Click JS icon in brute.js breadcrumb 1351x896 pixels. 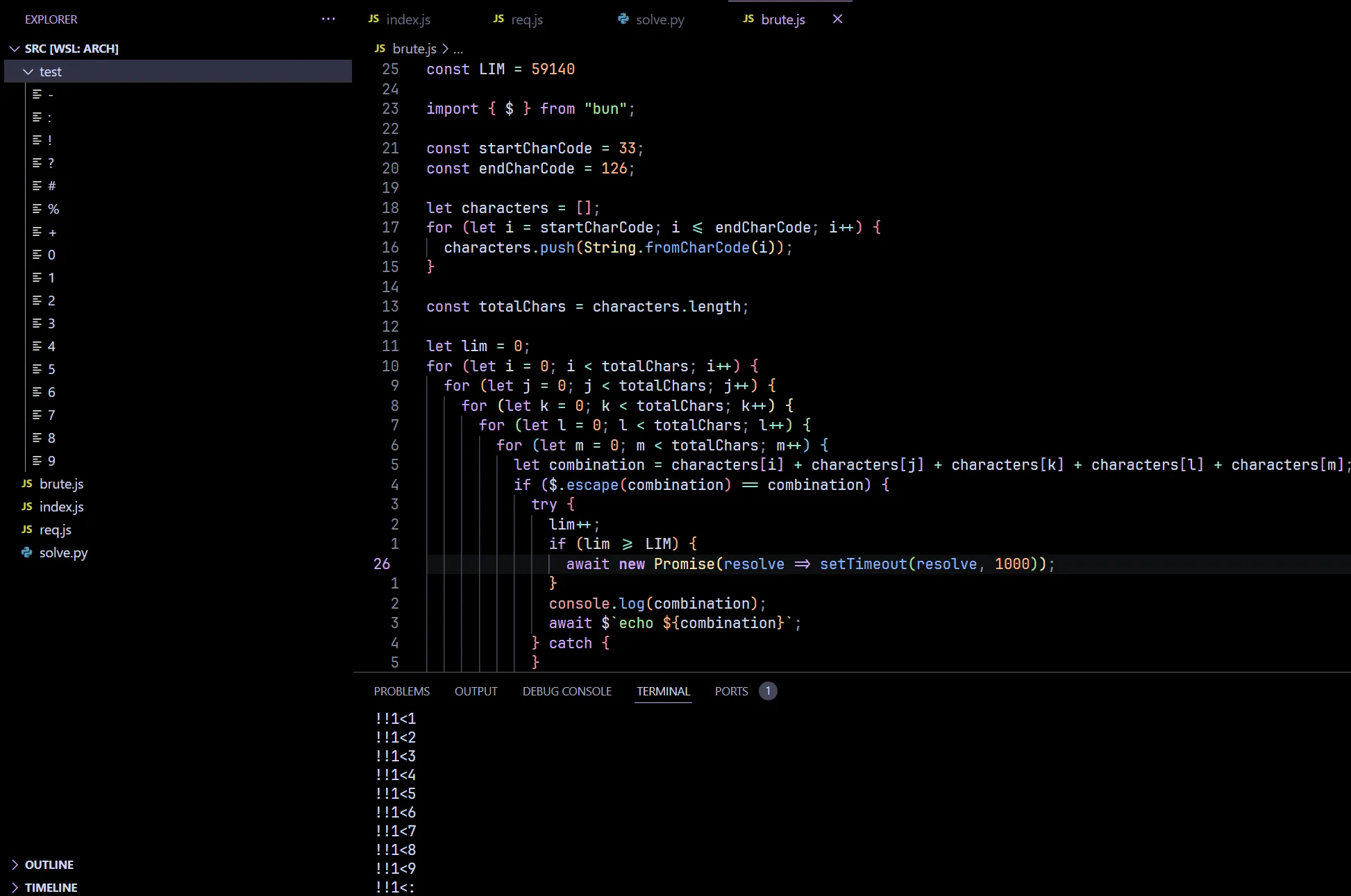[x=380, y=49]
